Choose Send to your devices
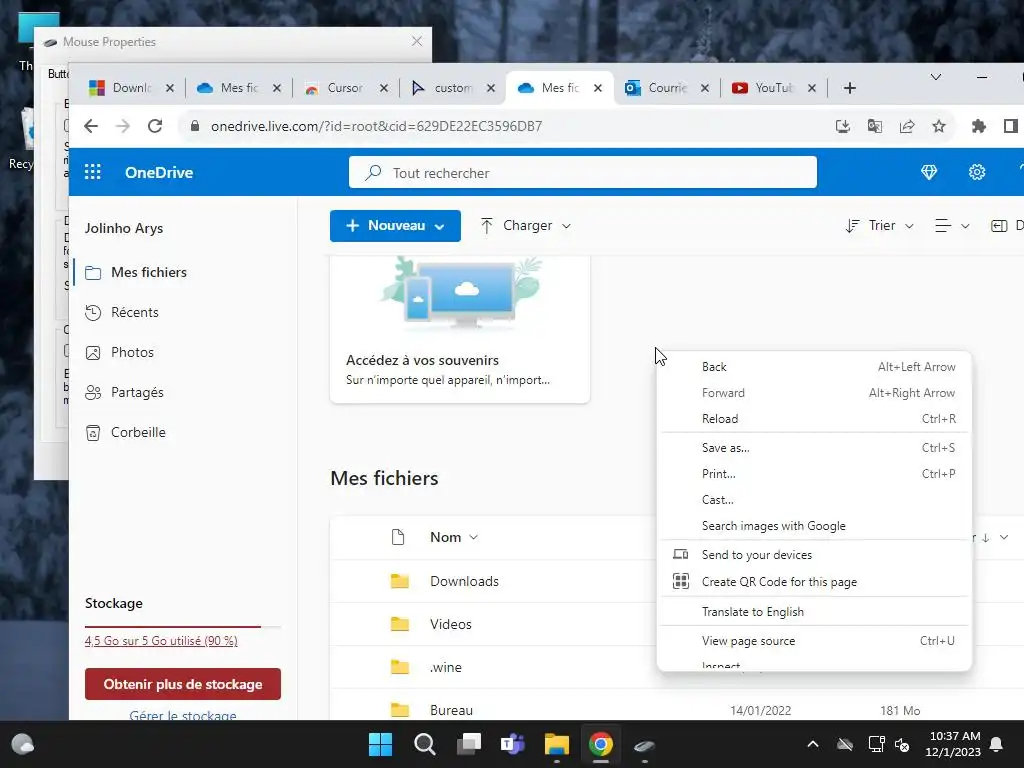The height and width of the screenshot is (768, 1024). click(814, 554)
